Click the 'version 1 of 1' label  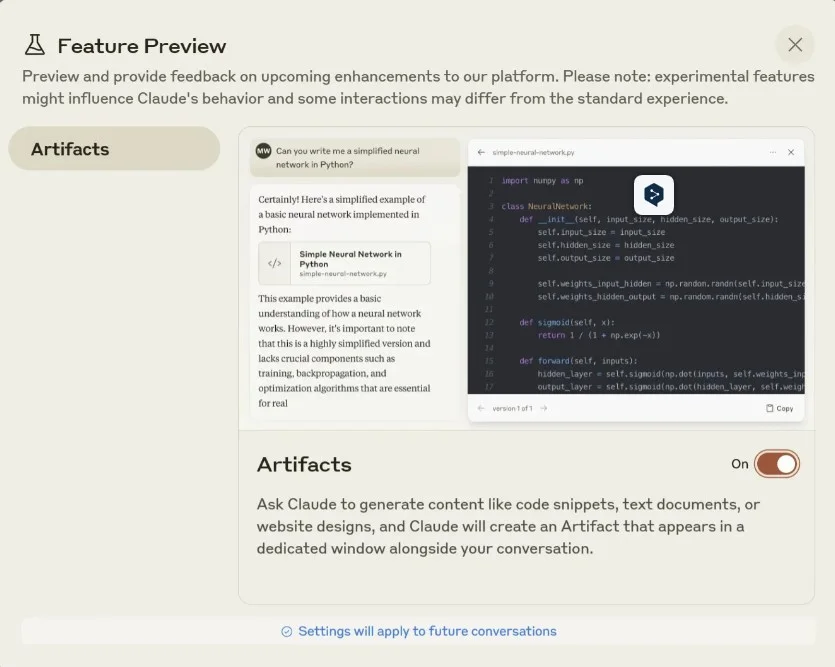[512, 408]
